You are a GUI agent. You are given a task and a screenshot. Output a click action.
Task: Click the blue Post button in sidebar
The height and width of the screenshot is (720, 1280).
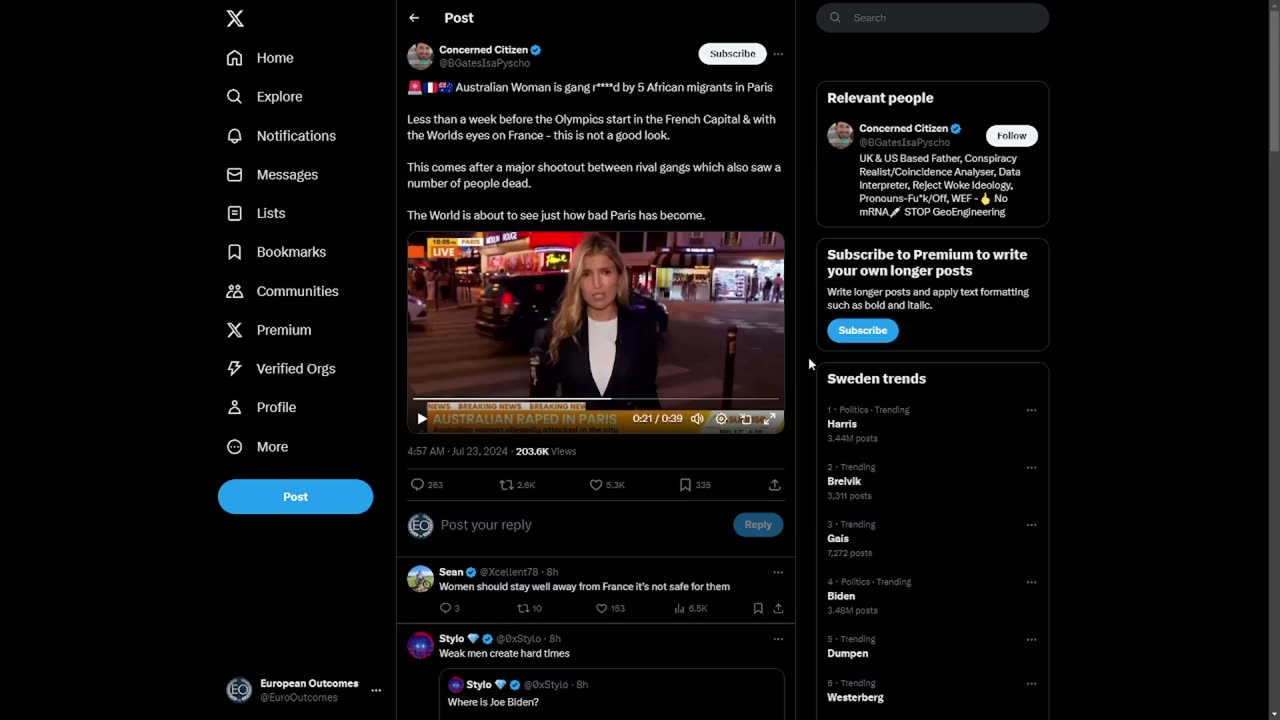tap(295, 497)
